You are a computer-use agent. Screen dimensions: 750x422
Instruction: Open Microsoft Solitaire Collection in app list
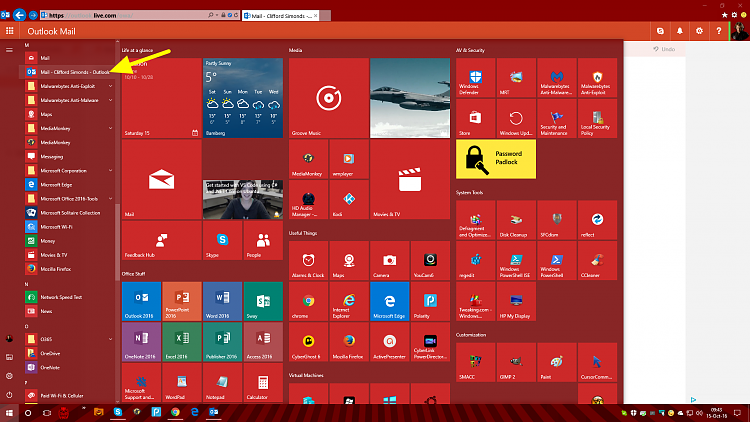coord(67,212)
